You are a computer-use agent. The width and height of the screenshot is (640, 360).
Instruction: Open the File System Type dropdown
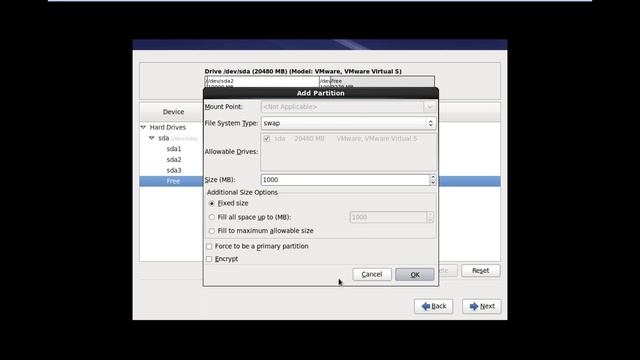[348, 123]
